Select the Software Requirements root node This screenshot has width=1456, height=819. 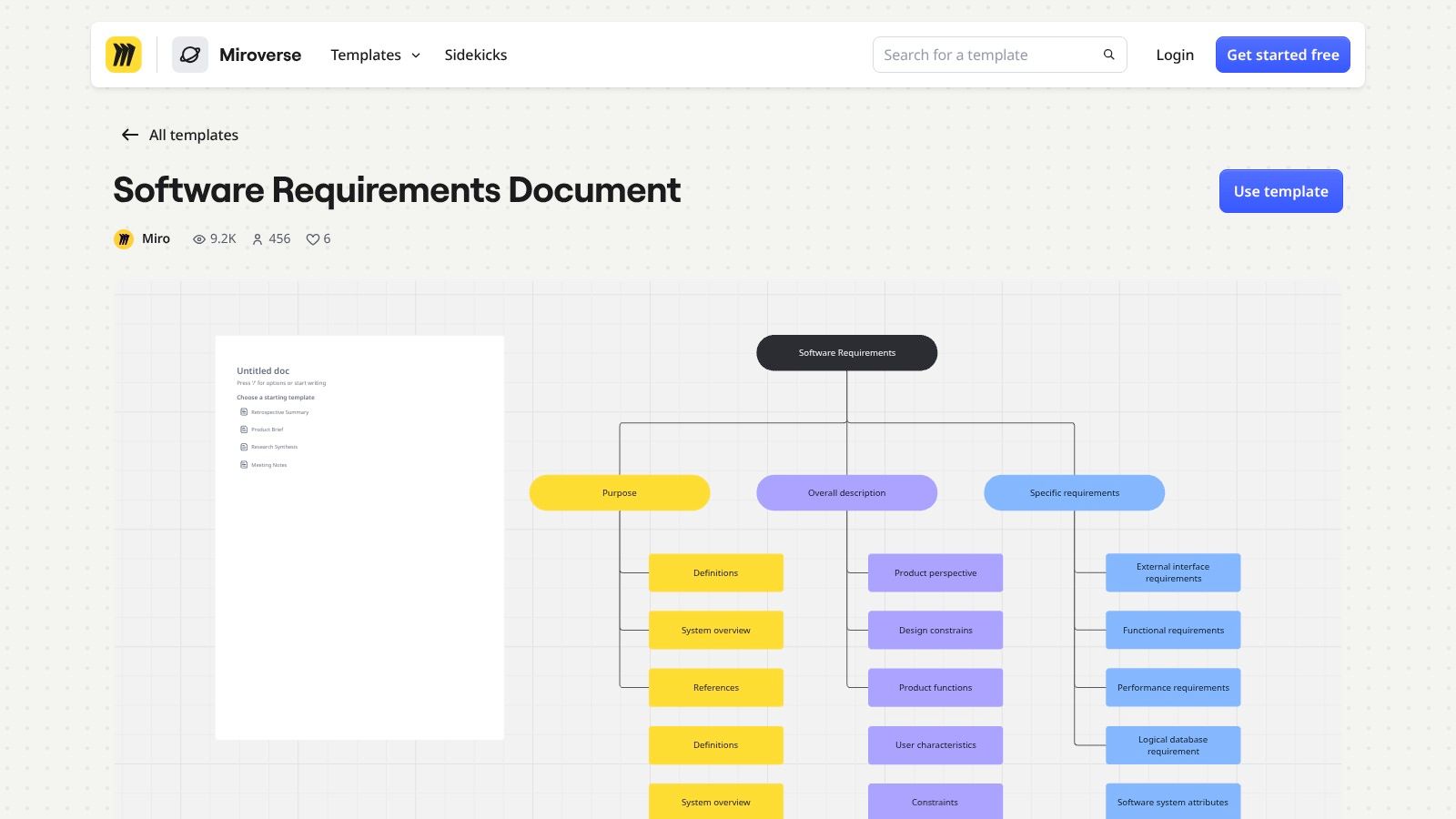click(x=847, y=353)
